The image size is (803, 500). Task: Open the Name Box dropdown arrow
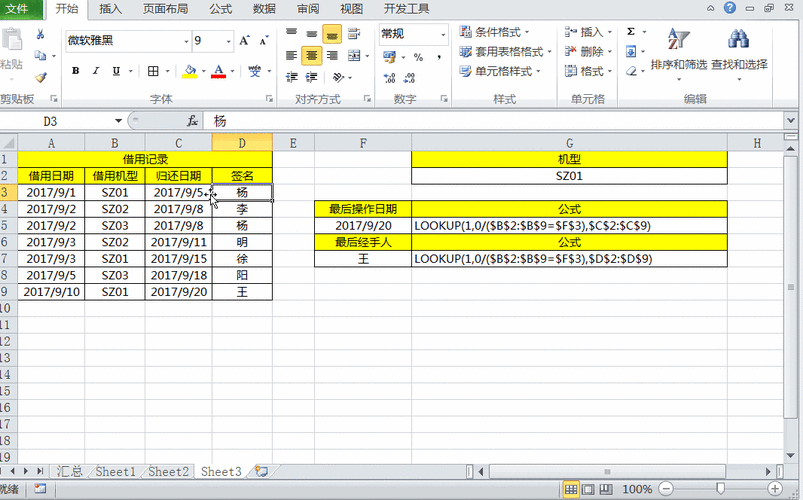tap(118, 121)
